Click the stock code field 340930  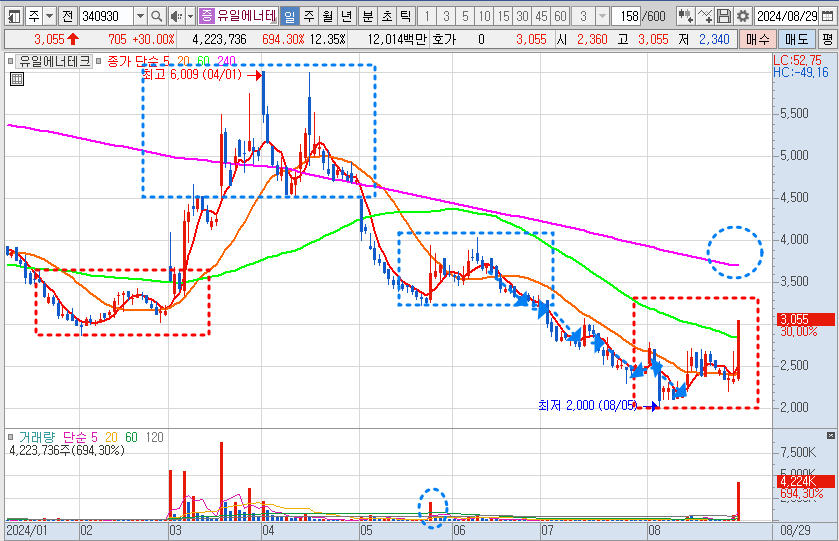106,17
